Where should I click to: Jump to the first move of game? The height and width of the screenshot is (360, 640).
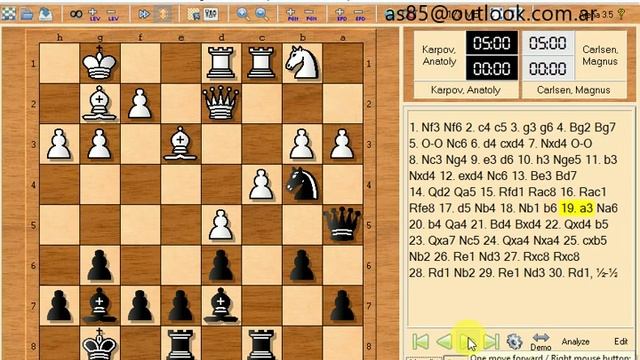tap(420, 341)
